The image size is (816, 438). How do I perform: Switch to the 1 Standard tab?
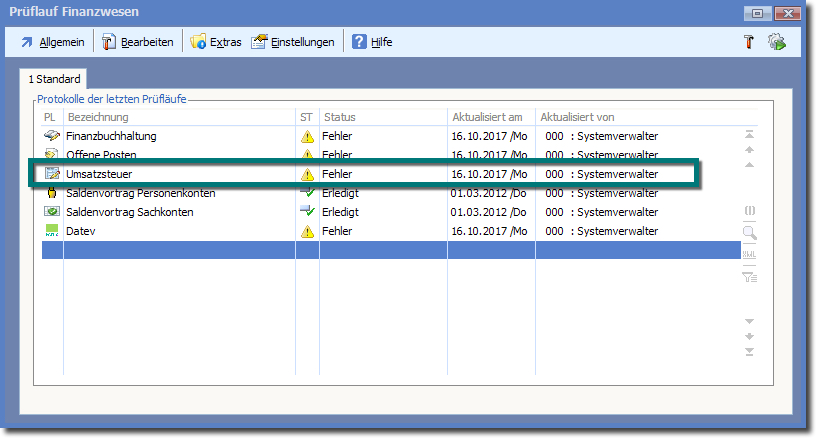pos(54,78)
